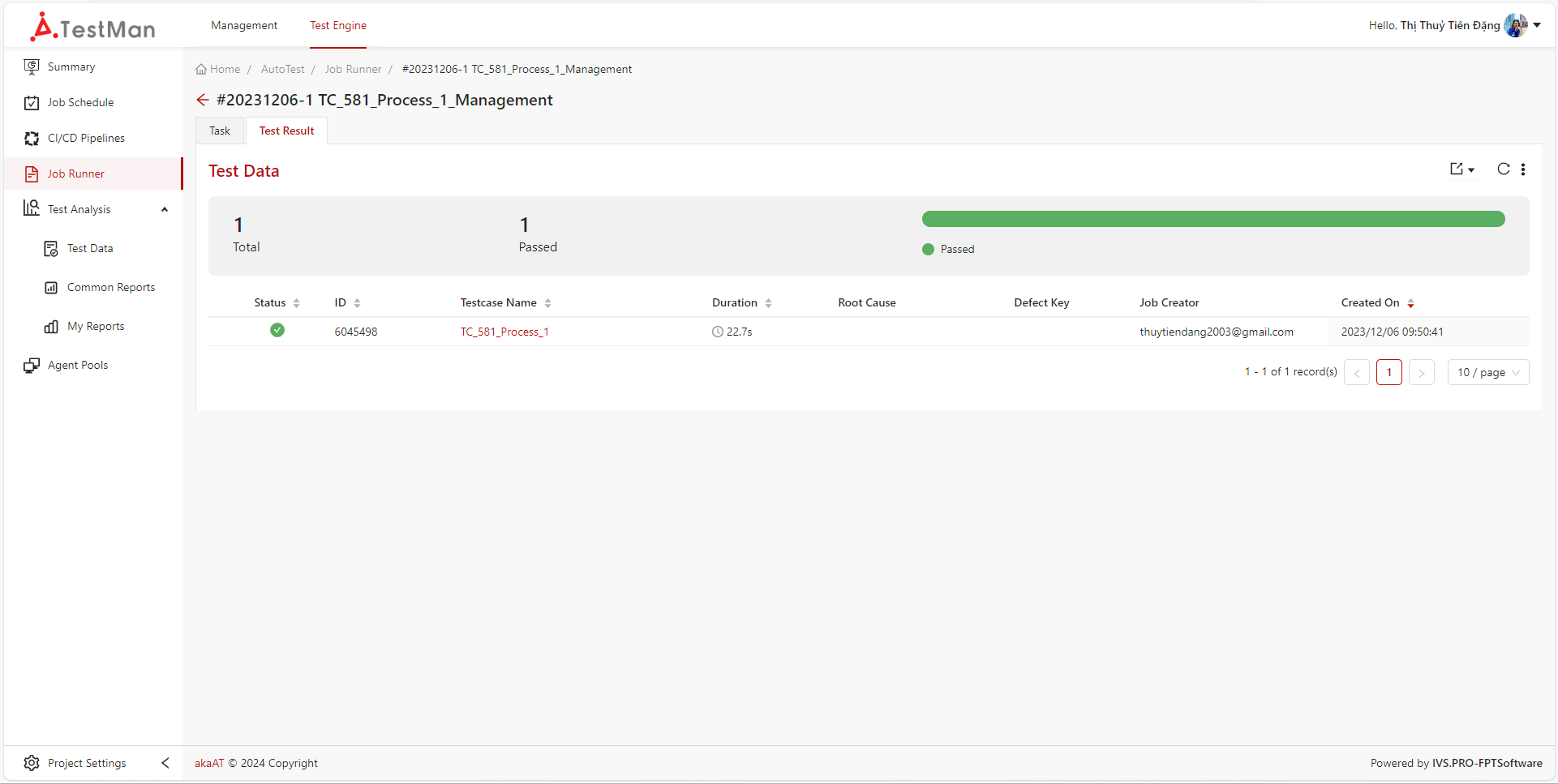
Task: Switch to the Management top menu
Action: (244, 25)
